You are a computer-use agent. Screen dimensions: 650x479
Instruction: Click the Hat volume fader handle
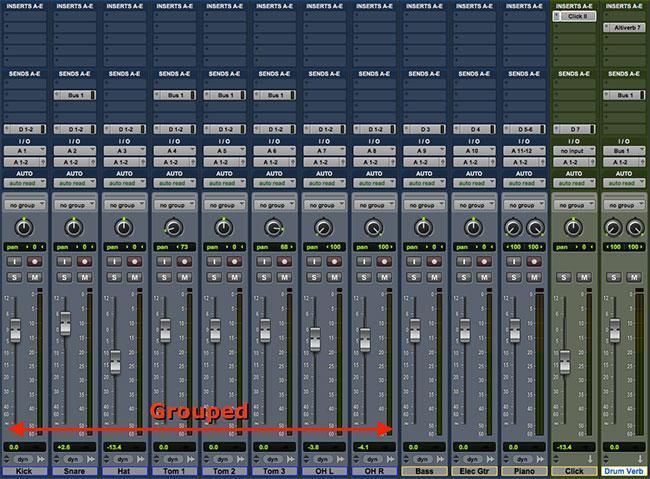point(115,361)
